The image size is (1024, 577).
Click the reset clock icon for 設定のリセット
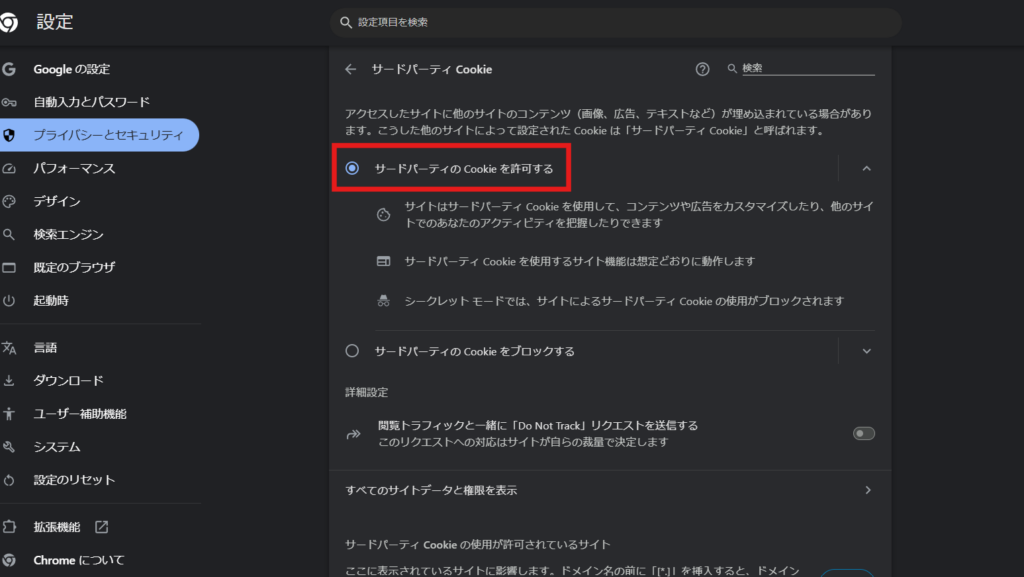click(x=8, y=480)
